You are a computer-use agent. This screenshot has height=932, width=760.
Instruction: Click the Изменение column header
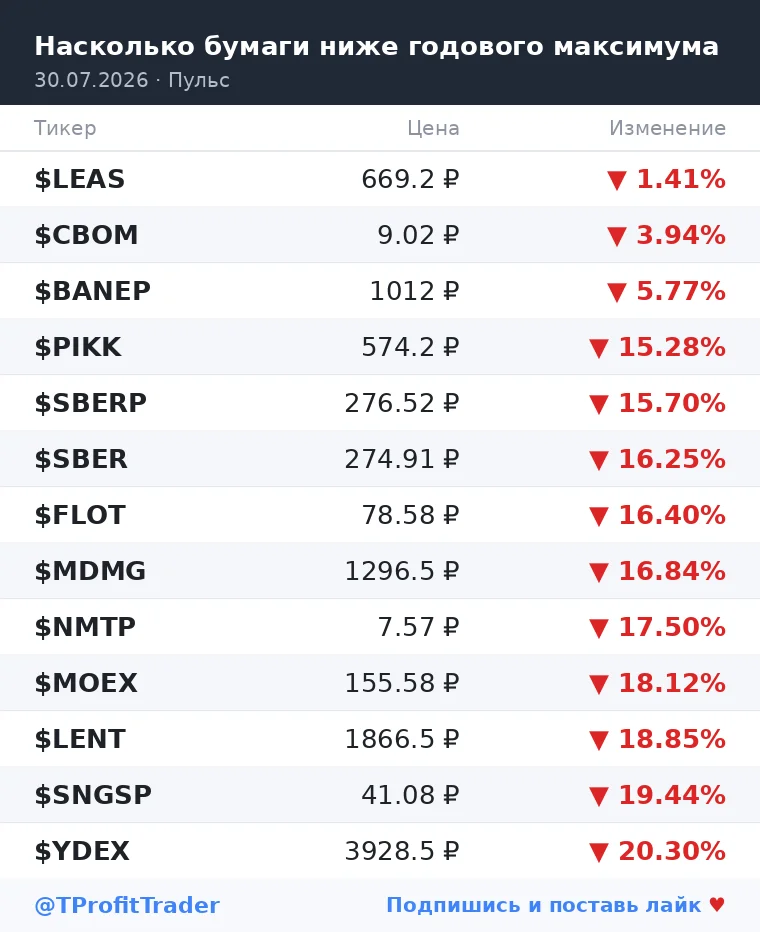coord(667,128)
